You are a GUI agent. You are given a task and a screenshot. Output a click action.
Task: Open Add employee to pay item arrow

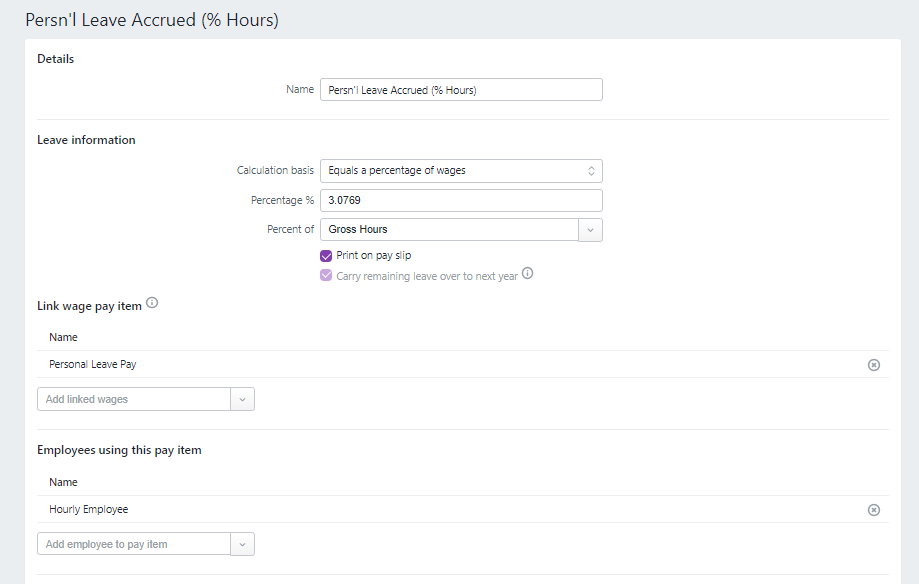pos(242,545)
